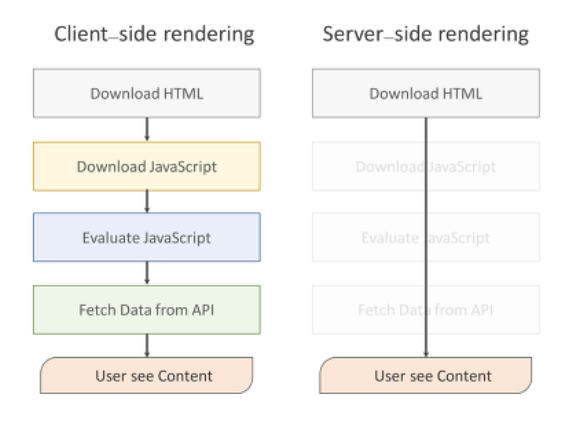Click the faded Download JavaScript box
Screen dimensions: 581x448
click(x=426, y=166)
